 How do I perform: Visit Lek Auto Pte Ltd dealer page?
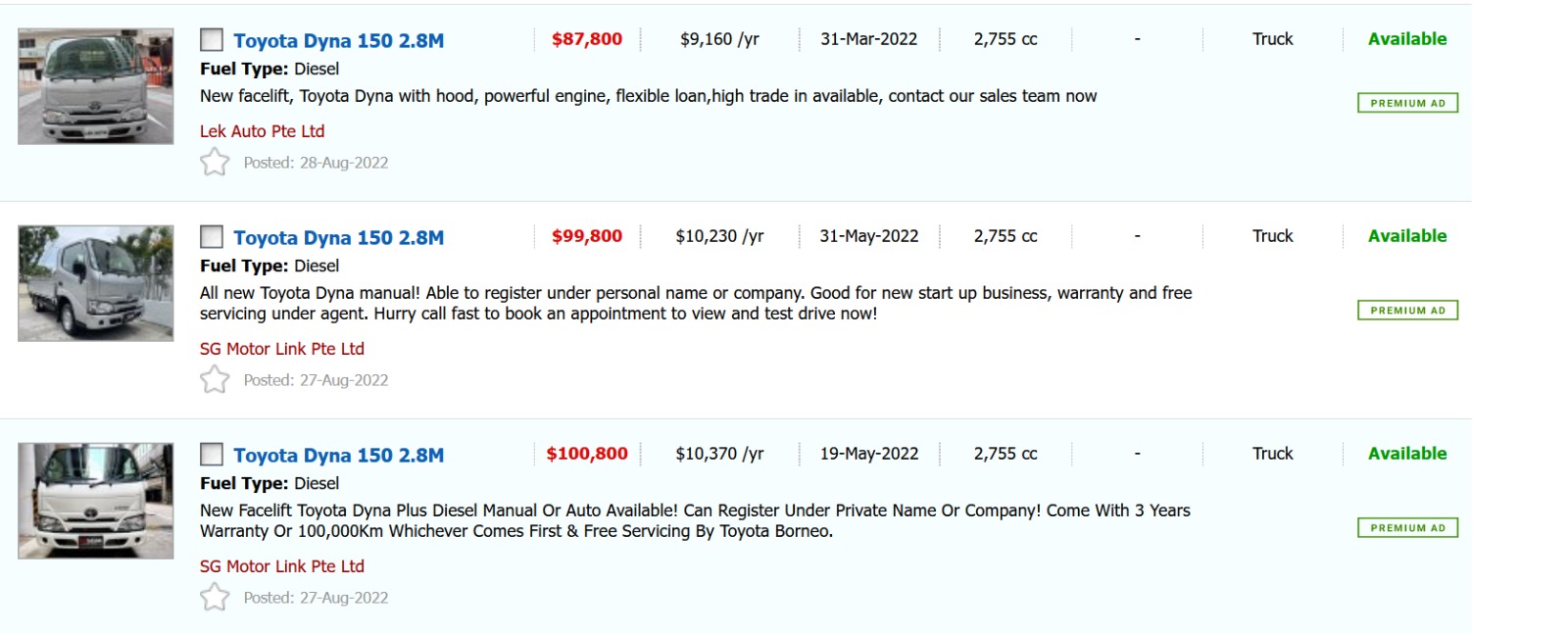click(262, 131)
